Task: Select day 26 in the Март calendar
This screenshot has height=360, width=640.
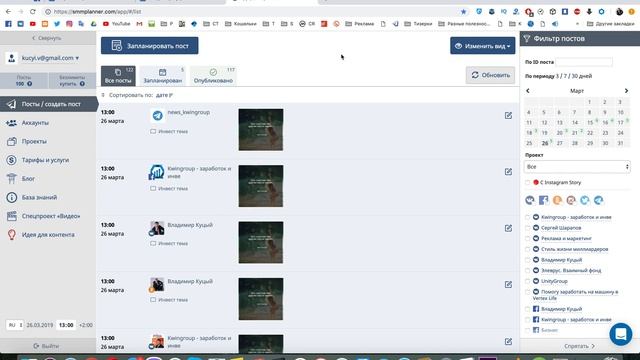Action: 544,143
